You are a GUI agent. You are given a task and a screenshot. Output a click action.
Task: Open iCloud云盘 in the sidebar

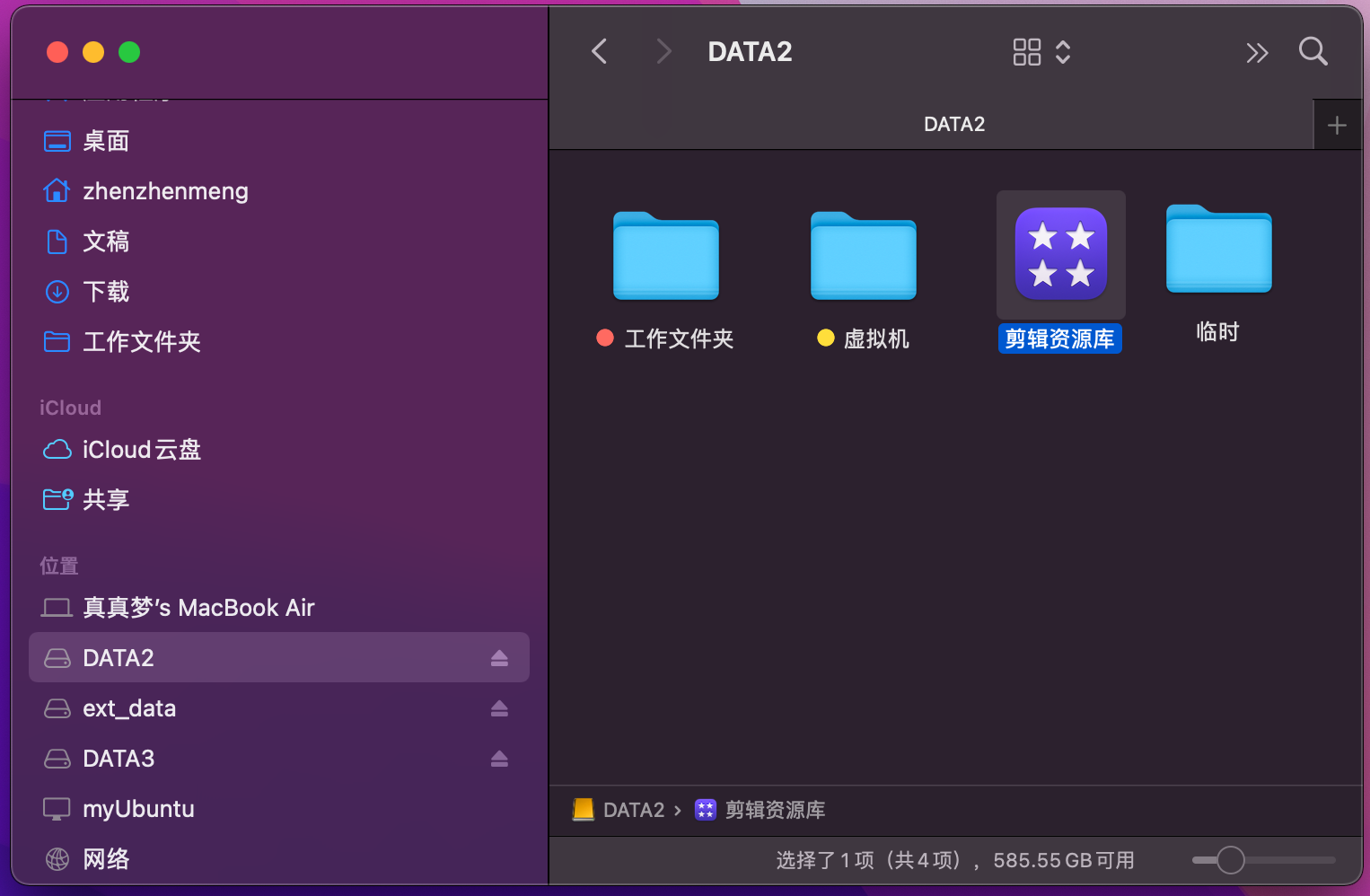[141, 450]
